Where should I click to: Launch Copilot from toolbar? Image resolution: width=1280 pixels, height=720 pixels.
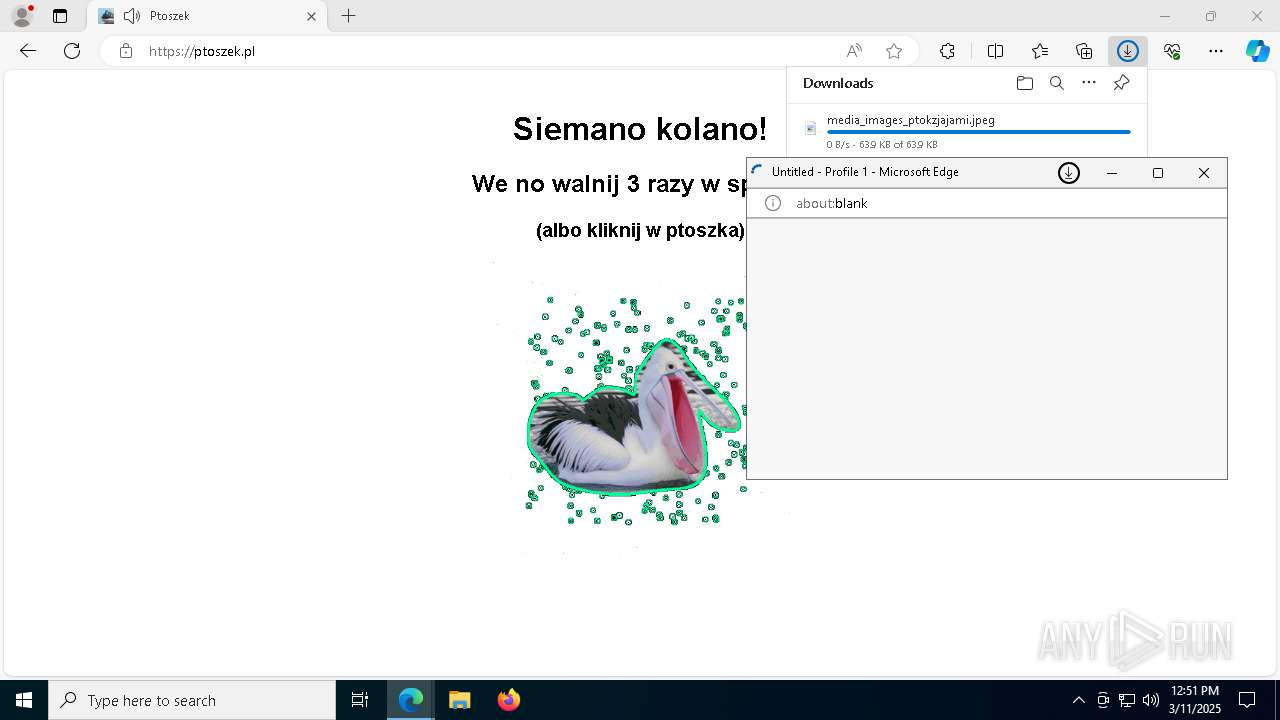(x=1258, y=51)
